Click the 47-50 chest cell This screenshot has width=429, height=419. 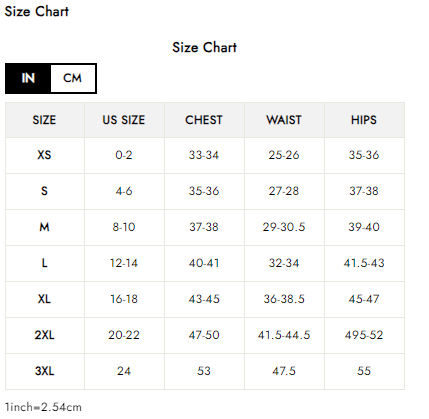204,335
